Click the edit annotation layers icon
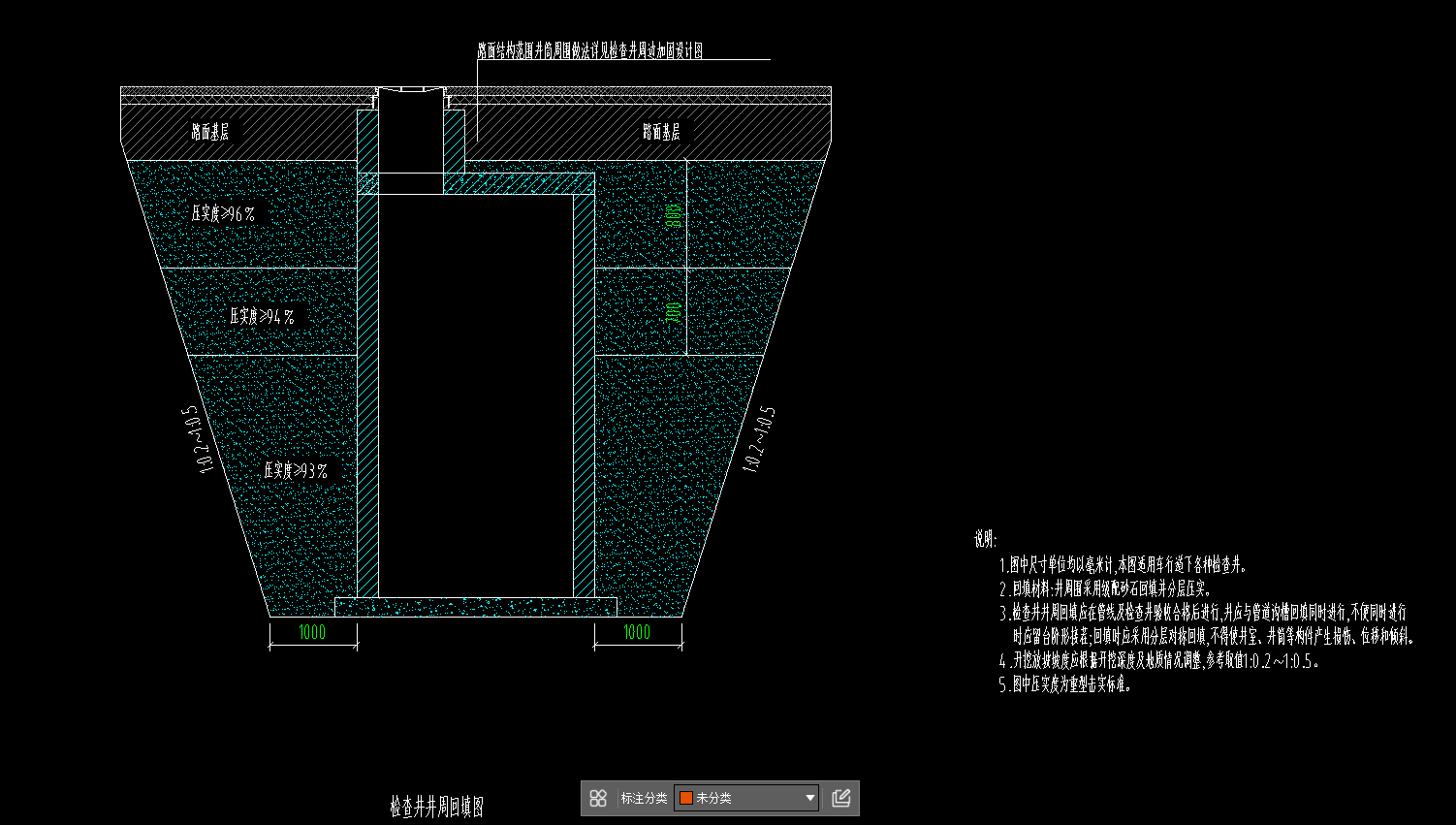This screenshot has height=825, width=1456. click(x=841, y=798)
